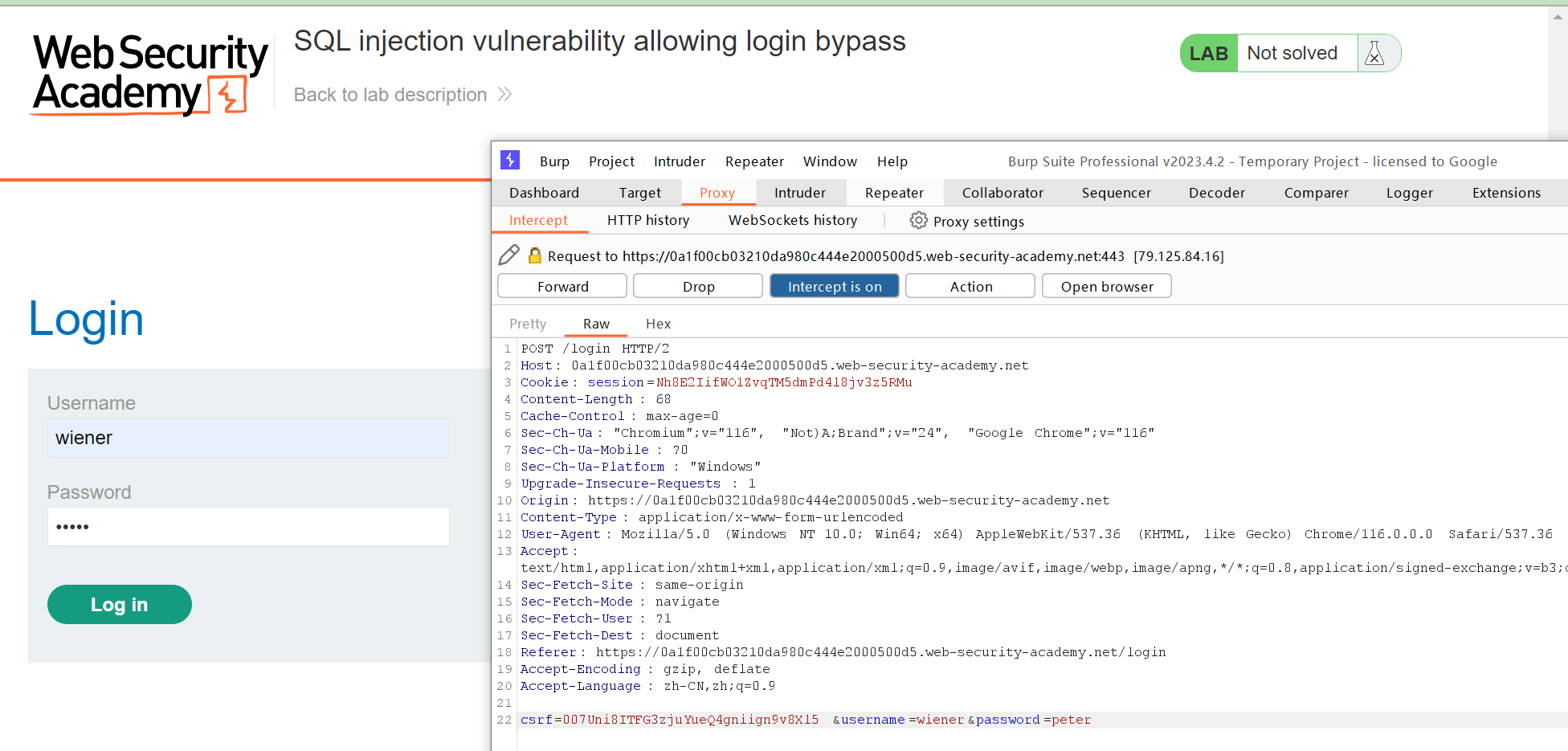Click the 'Sec-Fetch-Mode' header line
This screenshot has width=1568, height=751.
[620, 602]
